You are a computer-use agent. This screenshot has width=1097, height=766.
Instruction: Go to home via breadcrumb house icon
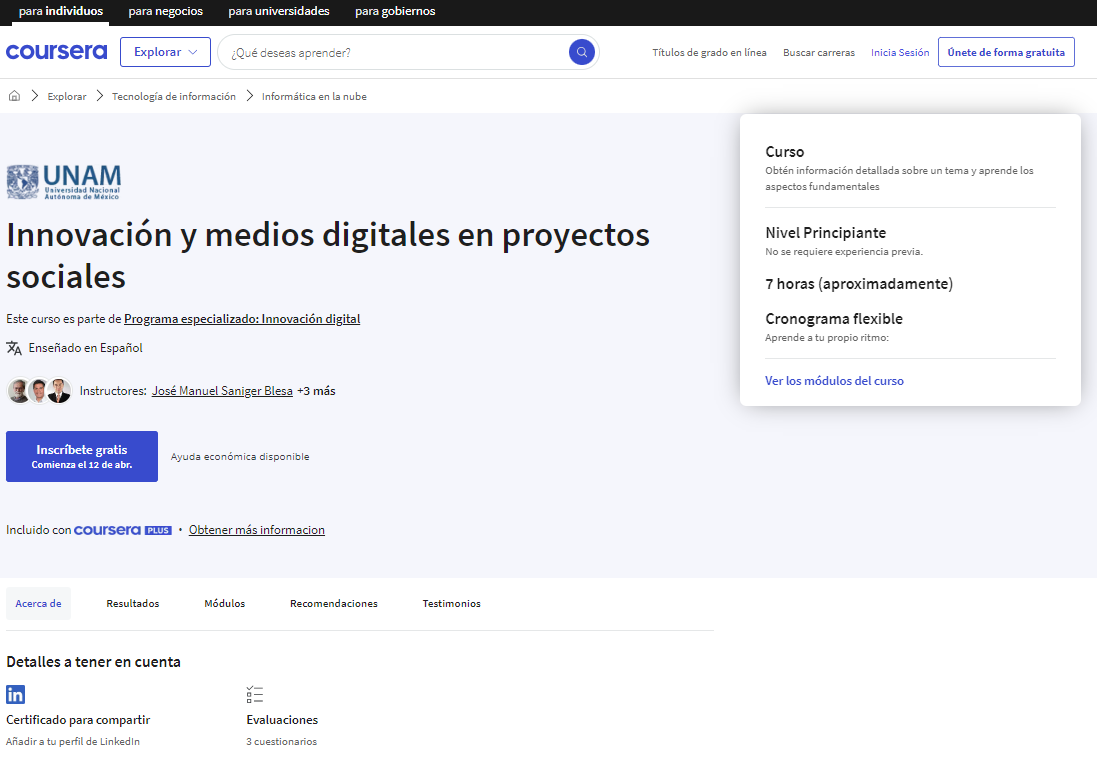14,96
